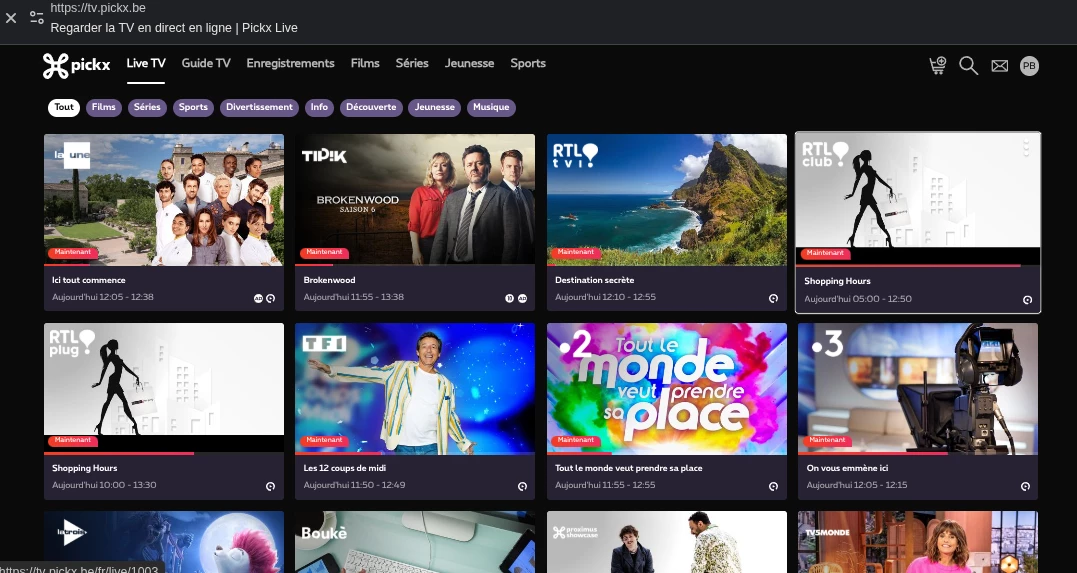The width and height of the screenshot is (1077, 573).
Task: Click the Aujourd'hui 11:50 - 12:49 time text
Action: [x=354, y=485]
